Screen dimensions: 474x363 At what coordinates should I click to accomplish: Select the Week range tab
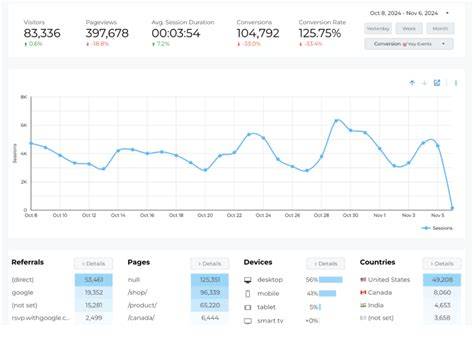409,29
